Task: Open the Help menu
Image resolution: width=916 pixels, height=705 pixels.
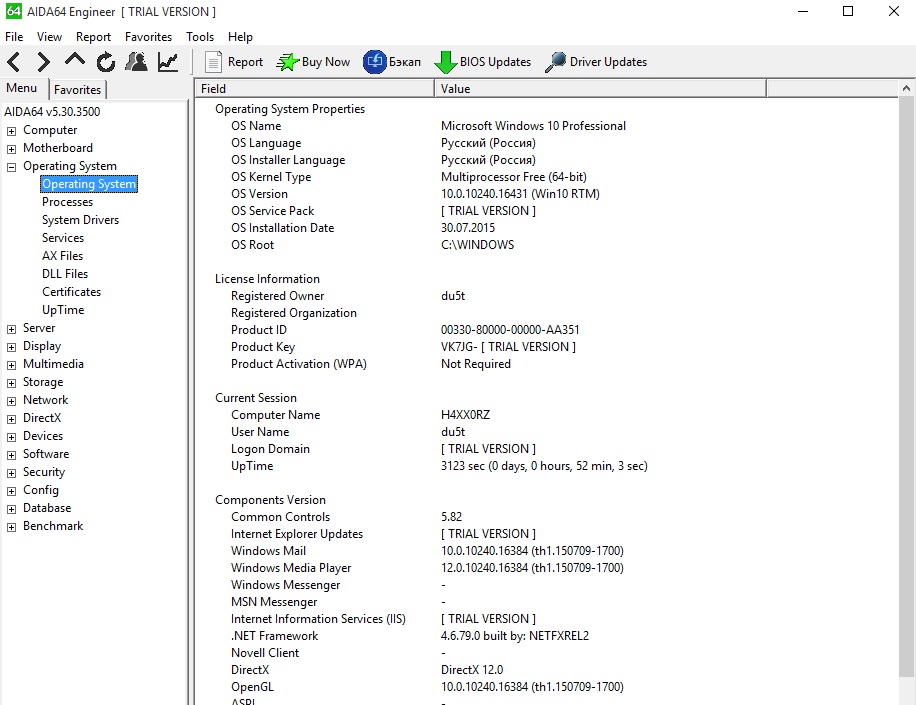Action: click(x=240, y=36)
